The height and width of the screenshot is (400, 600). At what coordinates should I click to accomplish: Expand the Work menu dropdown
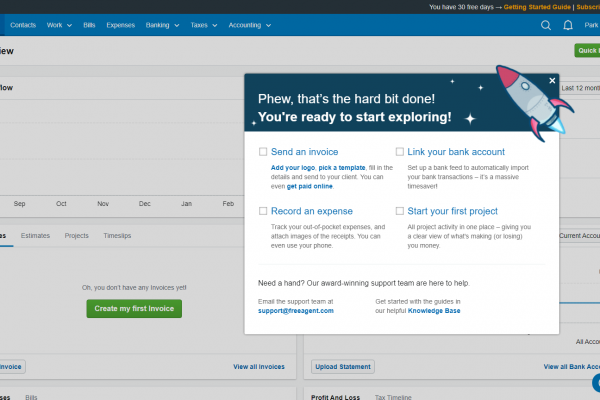click(x=59, y=25)
